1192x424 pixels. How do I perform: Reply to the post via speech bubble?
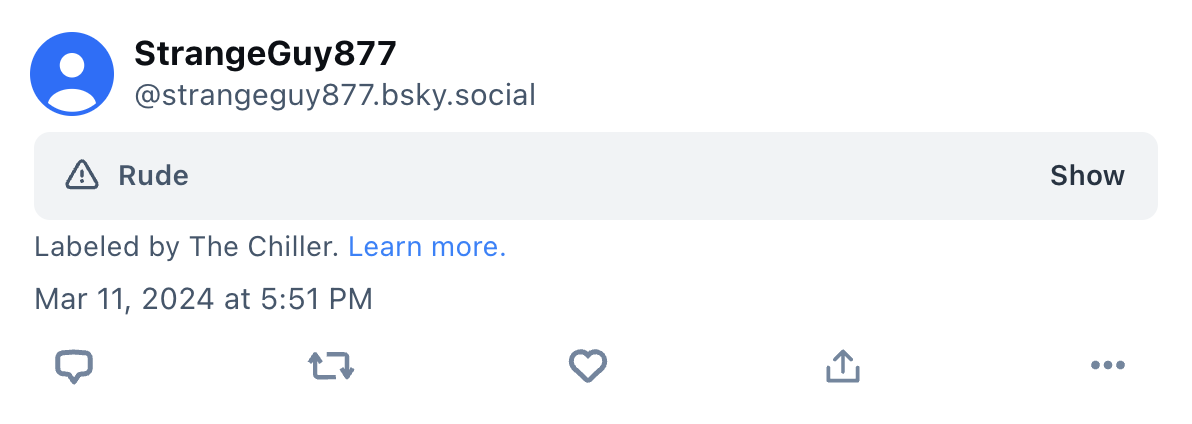pos(73,367)
